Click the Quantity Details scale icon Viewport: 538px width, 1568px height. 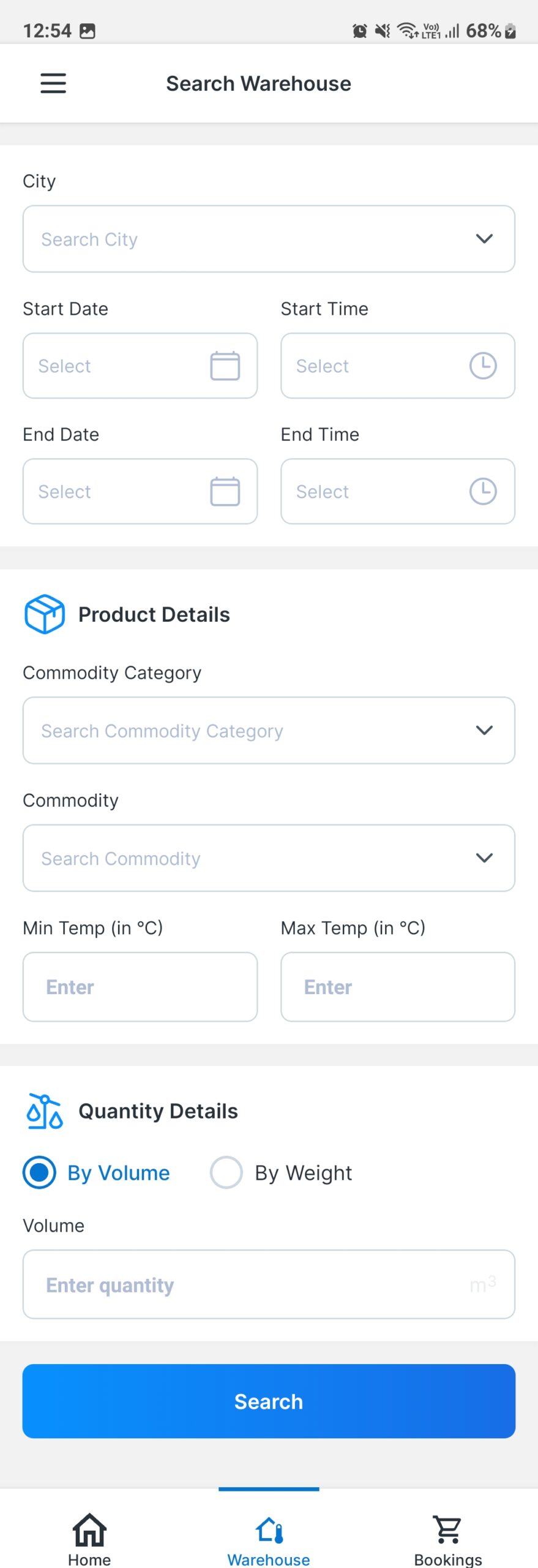(x=44, y=1111)
